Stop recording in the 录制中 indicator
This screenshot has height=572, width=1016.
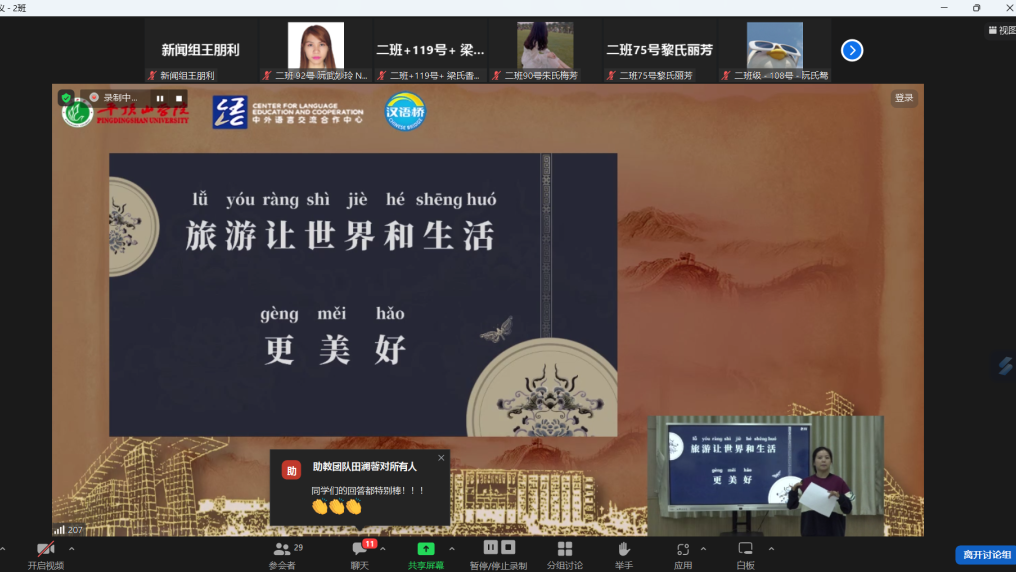pyautogui.click(x=178, y=98)
